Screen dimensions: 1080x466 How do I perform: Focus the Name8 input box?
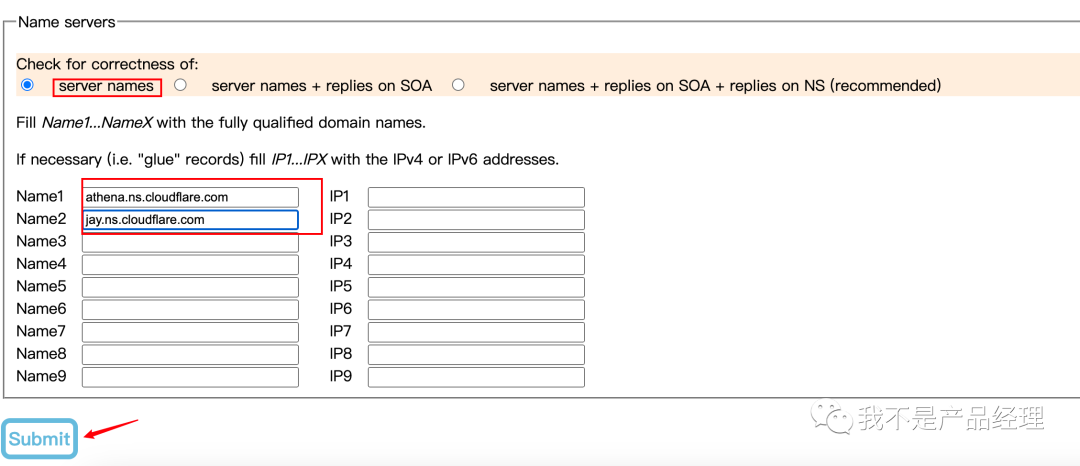[190, 354]
